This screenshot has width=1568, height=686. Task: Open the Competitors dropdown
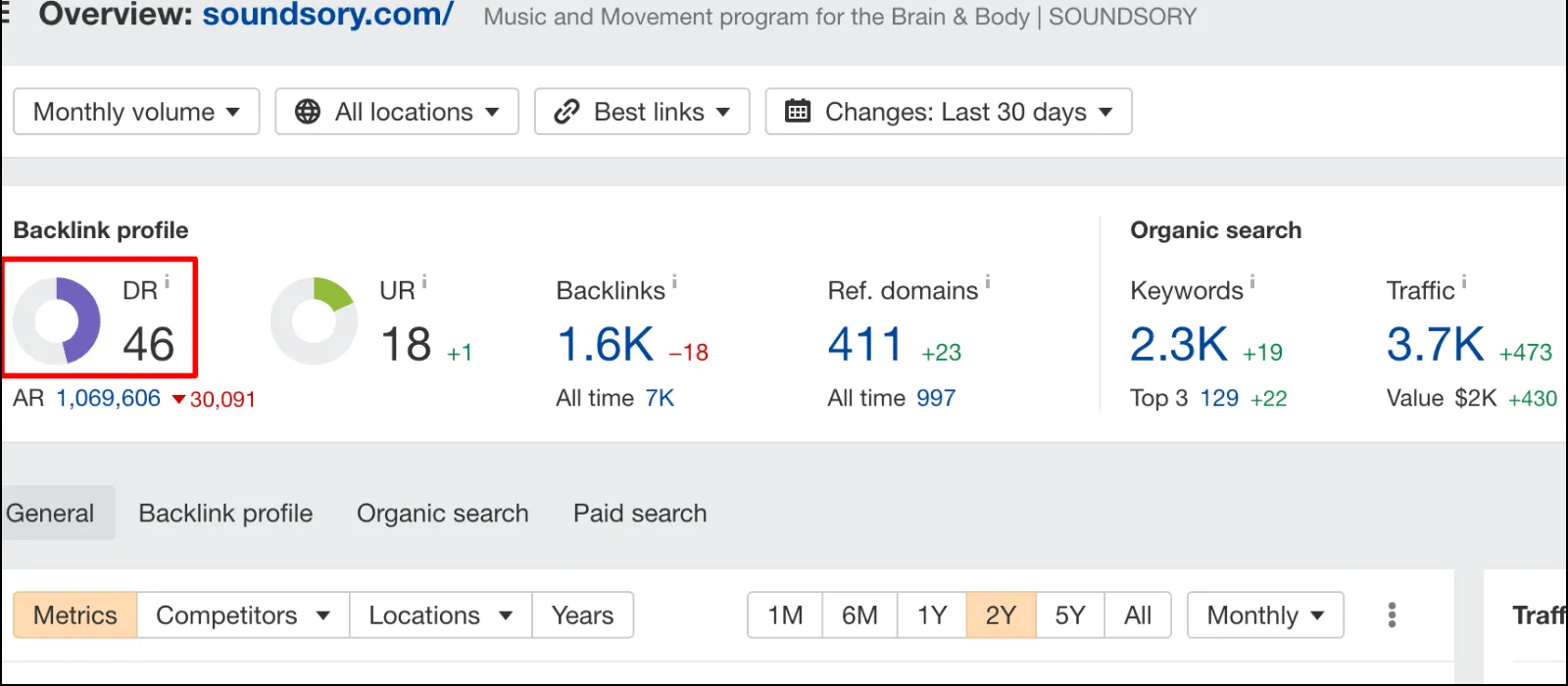[x=243, y=615]
